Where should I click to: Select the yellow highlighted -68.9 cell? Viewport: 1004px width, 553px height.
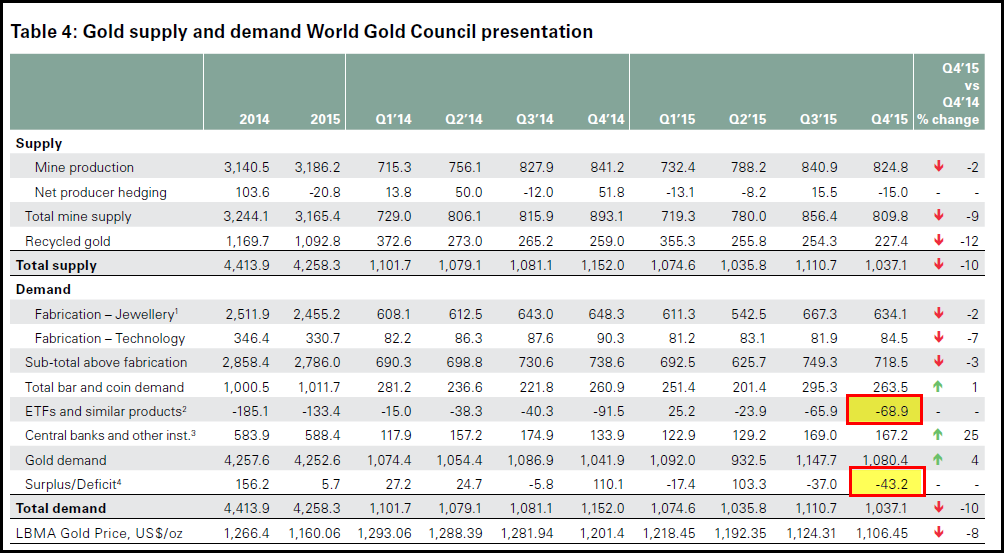(x=884, y=411)
